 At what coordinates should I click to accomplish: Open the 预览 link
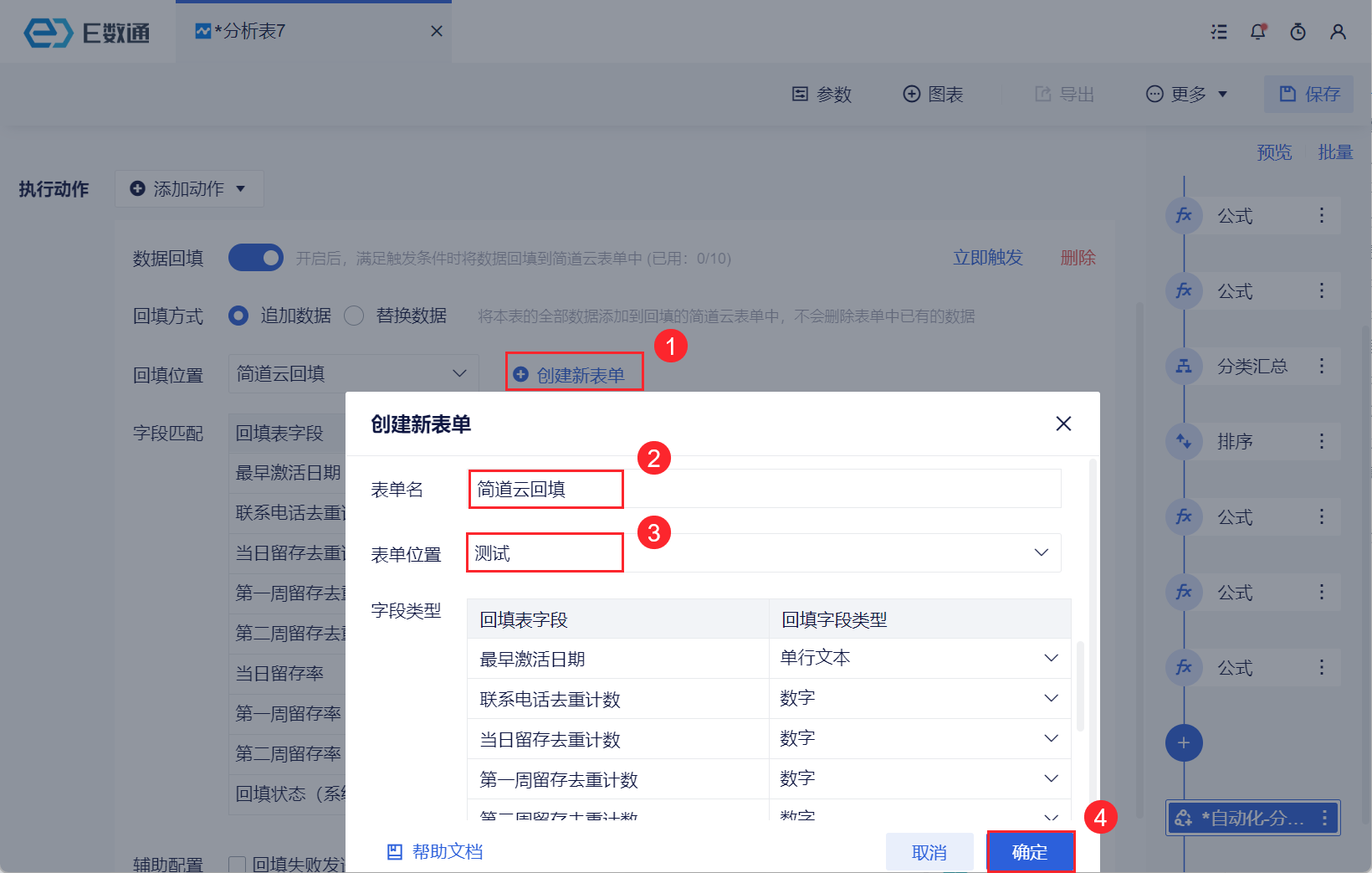pos(1274,152)
